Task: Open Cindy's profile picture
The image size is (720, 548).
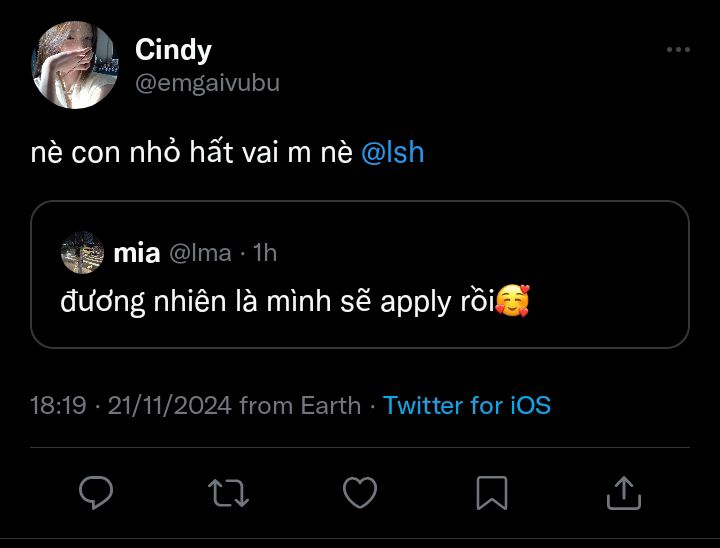Action: [x=75, y=65]
